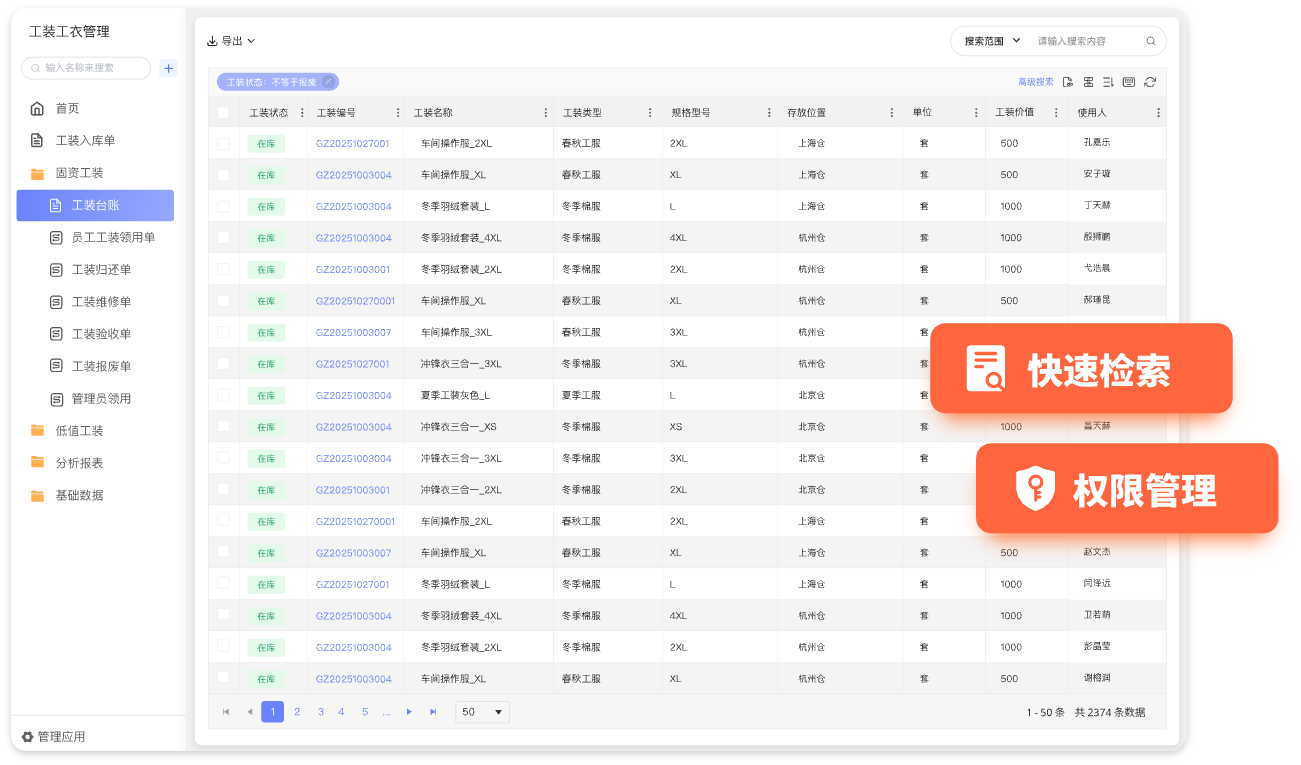Open 工装归还单 in the sidebar
Screen dimensions: 1301x765
pos(101,270)
